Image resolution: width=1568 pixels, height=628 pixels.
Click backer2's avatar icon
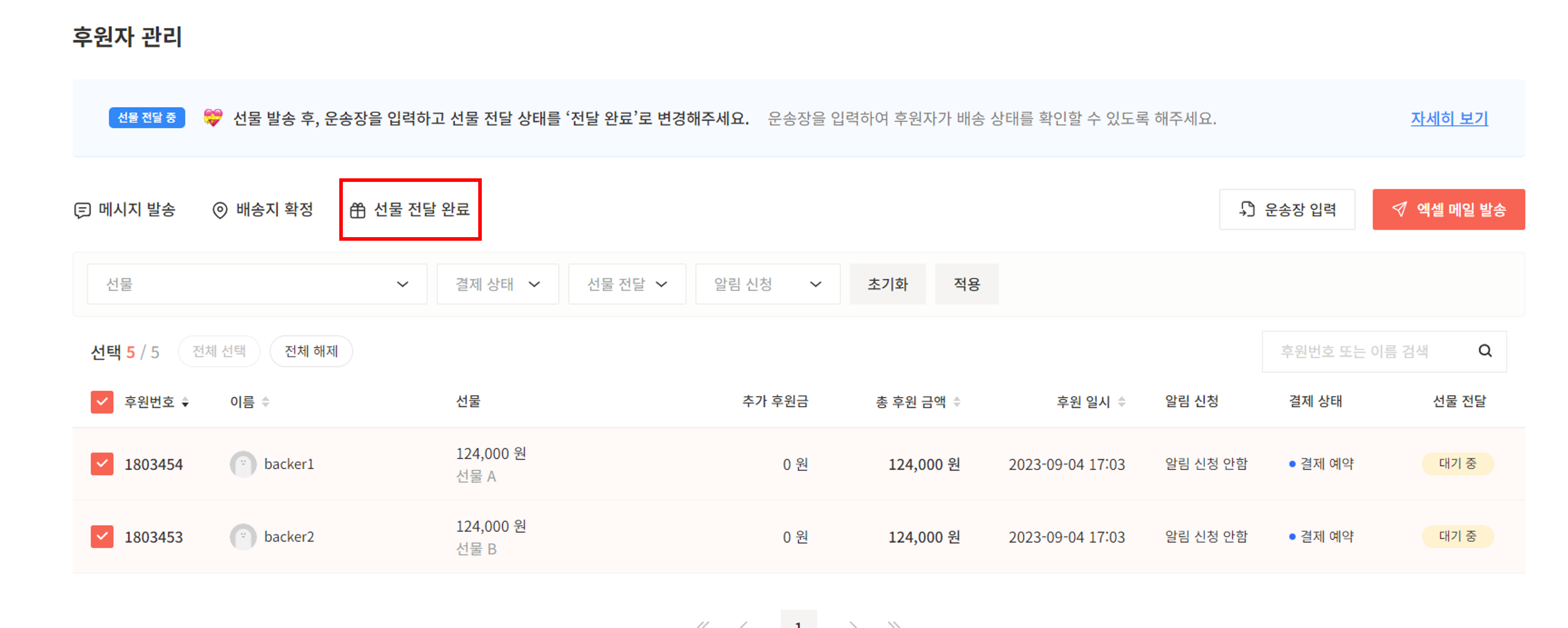point(243,537)
